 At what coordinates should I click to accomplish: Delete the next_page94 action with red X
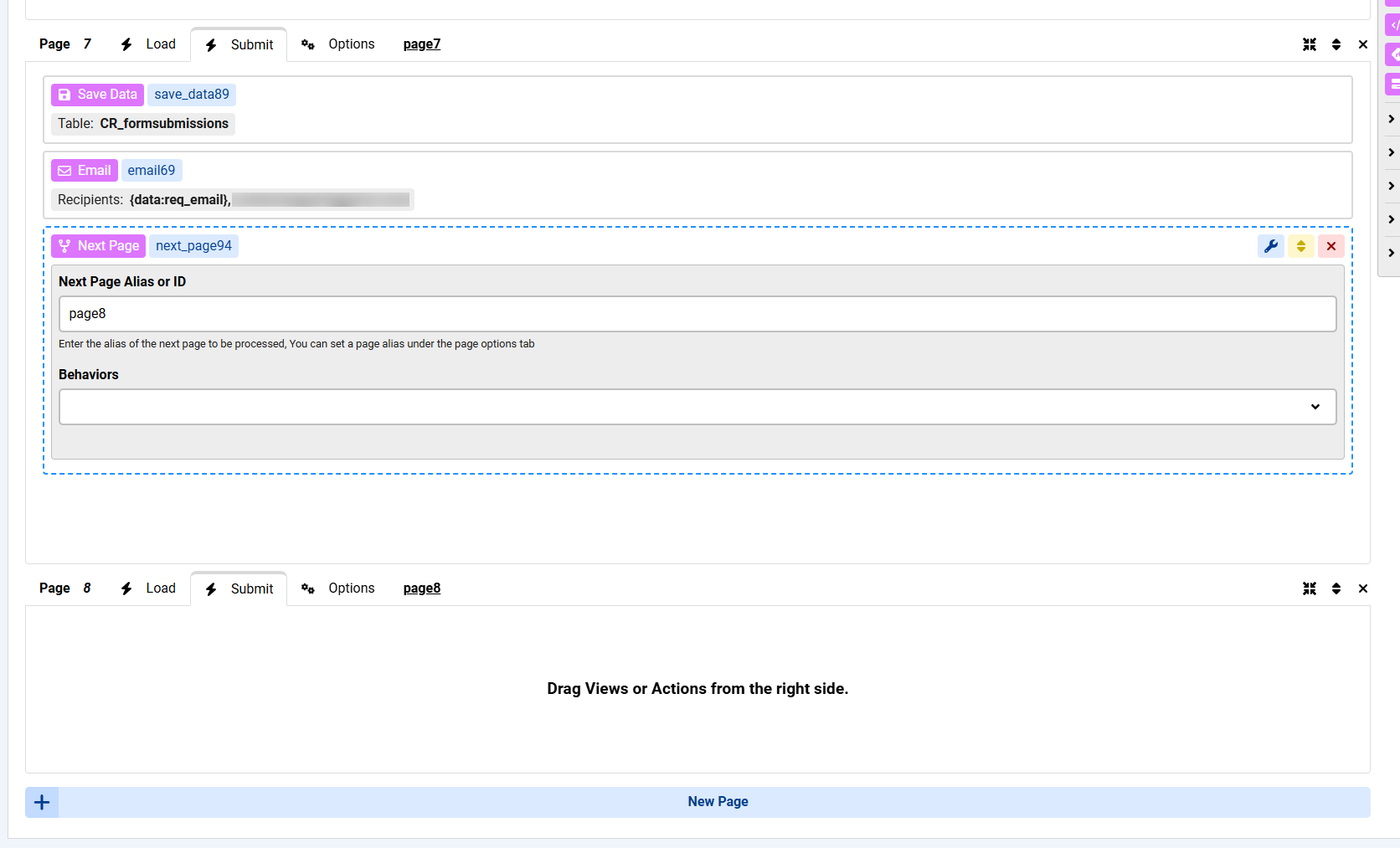coord(1331,245)
